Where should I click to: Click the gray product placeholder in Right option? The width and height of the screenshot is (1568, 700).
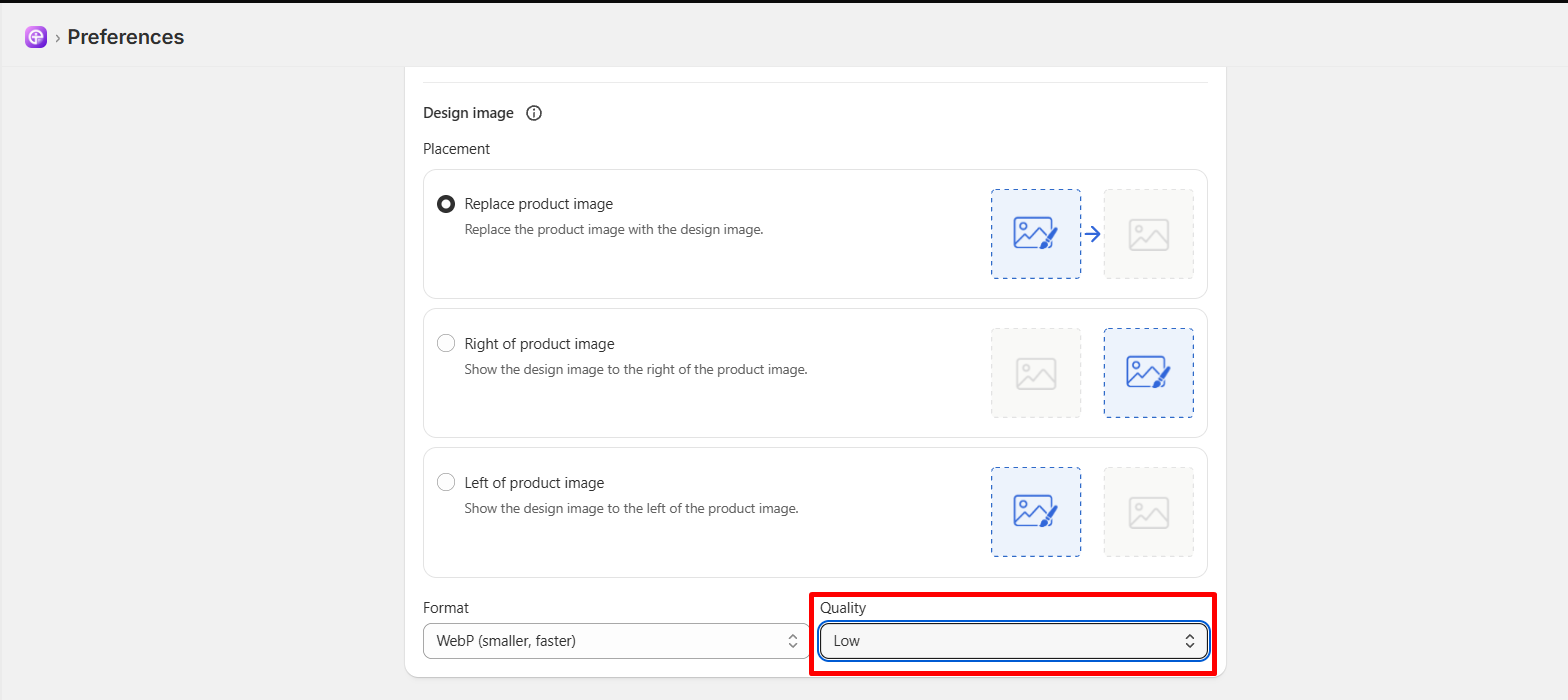(x=1036, y=373)
